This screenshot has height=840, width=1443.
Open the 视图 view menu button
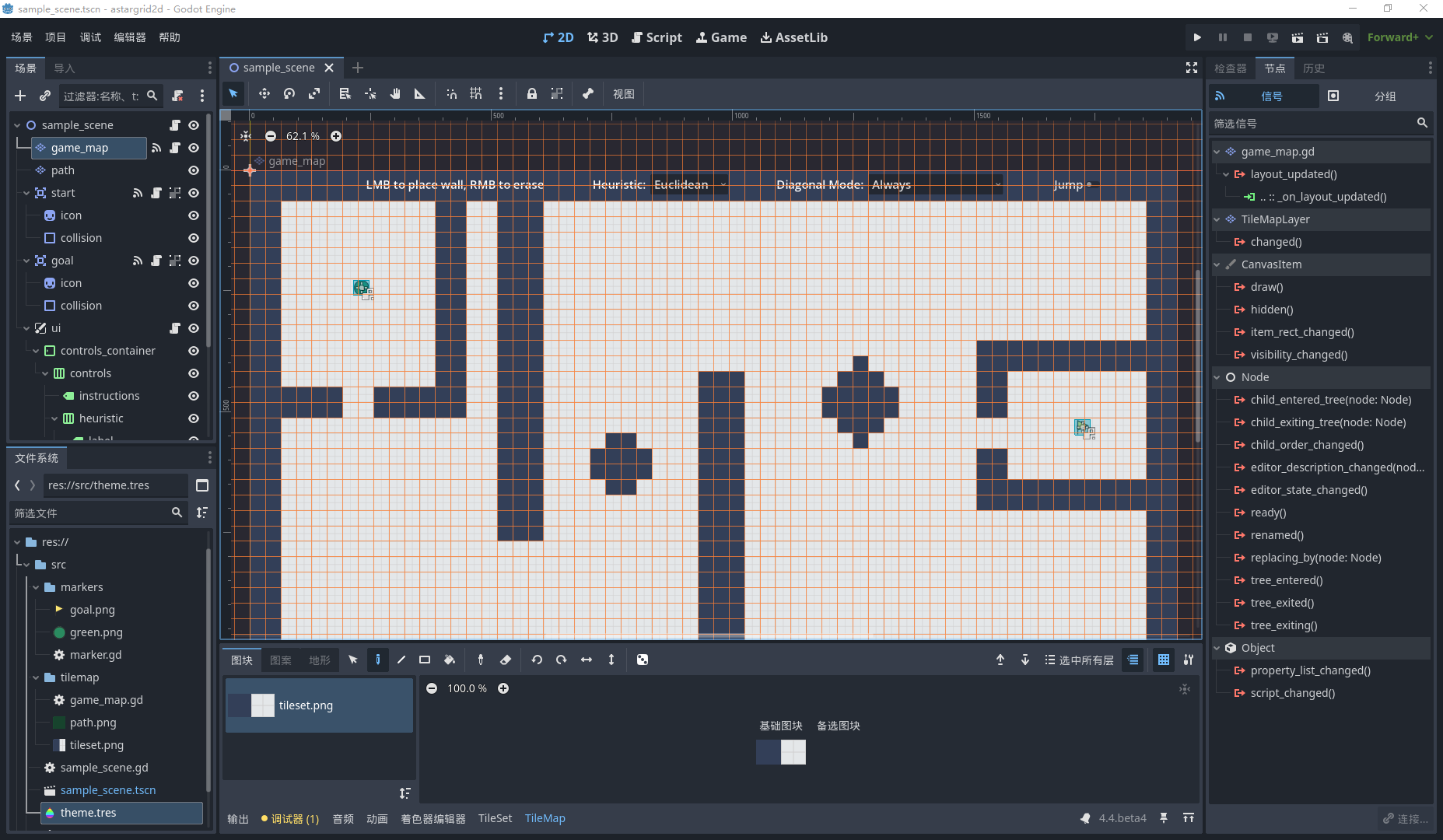tap(623, 94)
